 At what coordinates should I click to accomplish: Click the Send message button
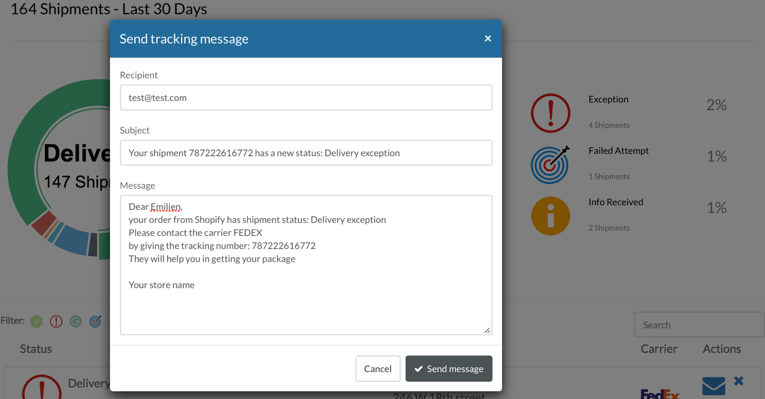coord(449,369)
